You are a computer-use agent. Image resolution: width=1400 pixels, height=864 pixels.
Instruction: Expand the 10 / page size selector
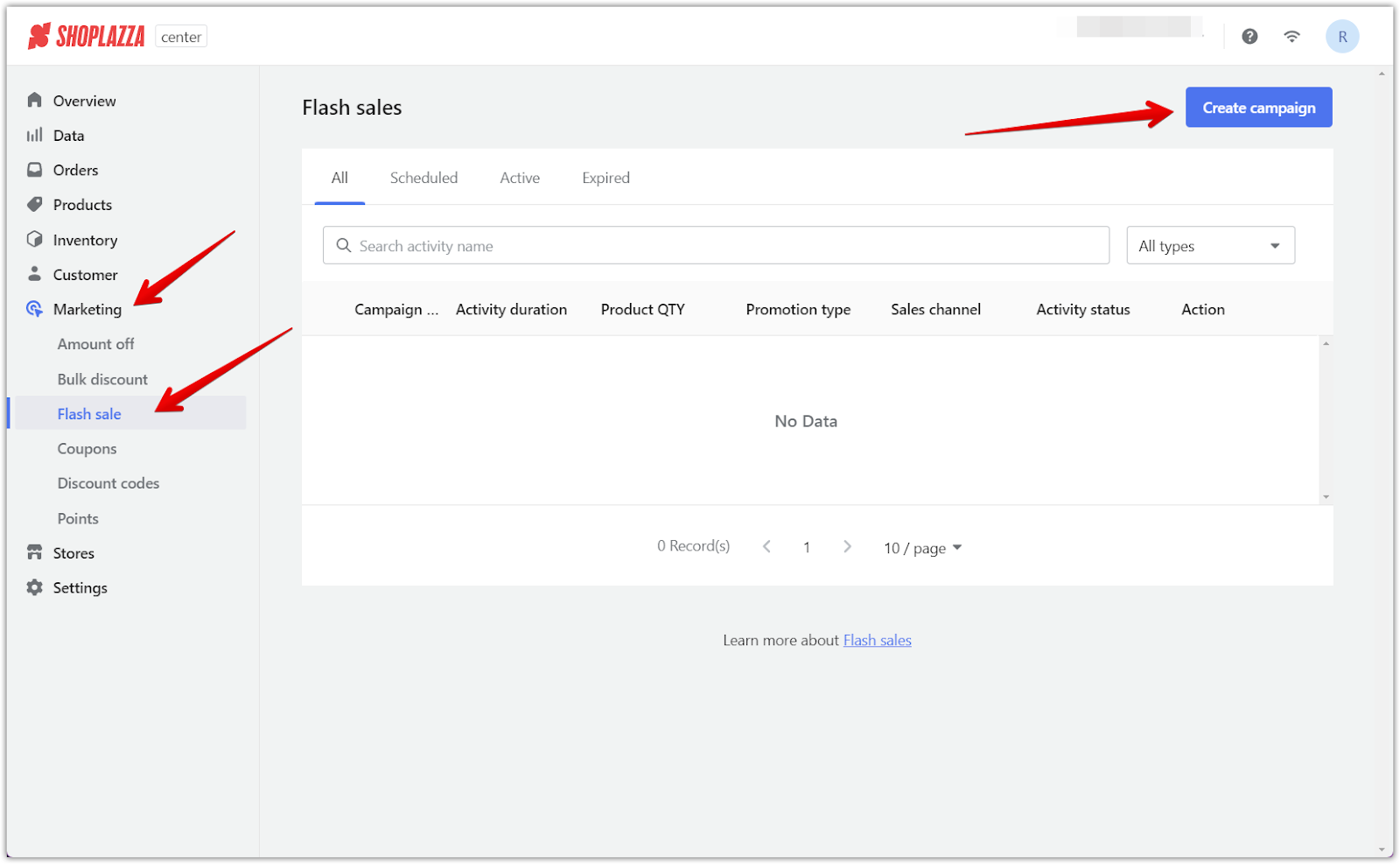pos(921,547)
